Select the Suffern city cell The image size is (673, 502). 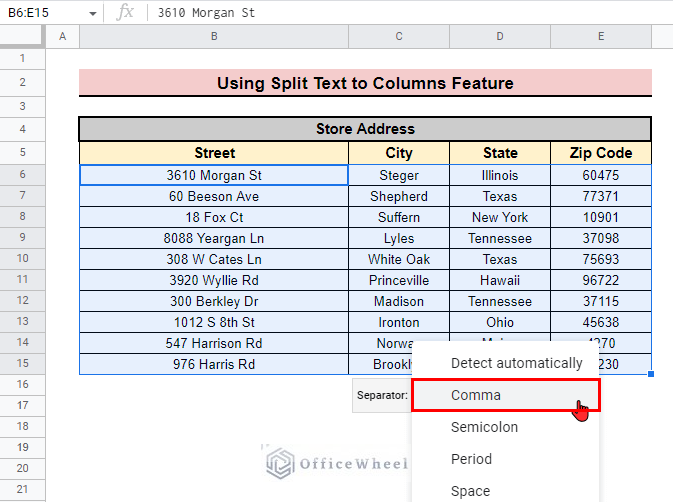[399, 217]
